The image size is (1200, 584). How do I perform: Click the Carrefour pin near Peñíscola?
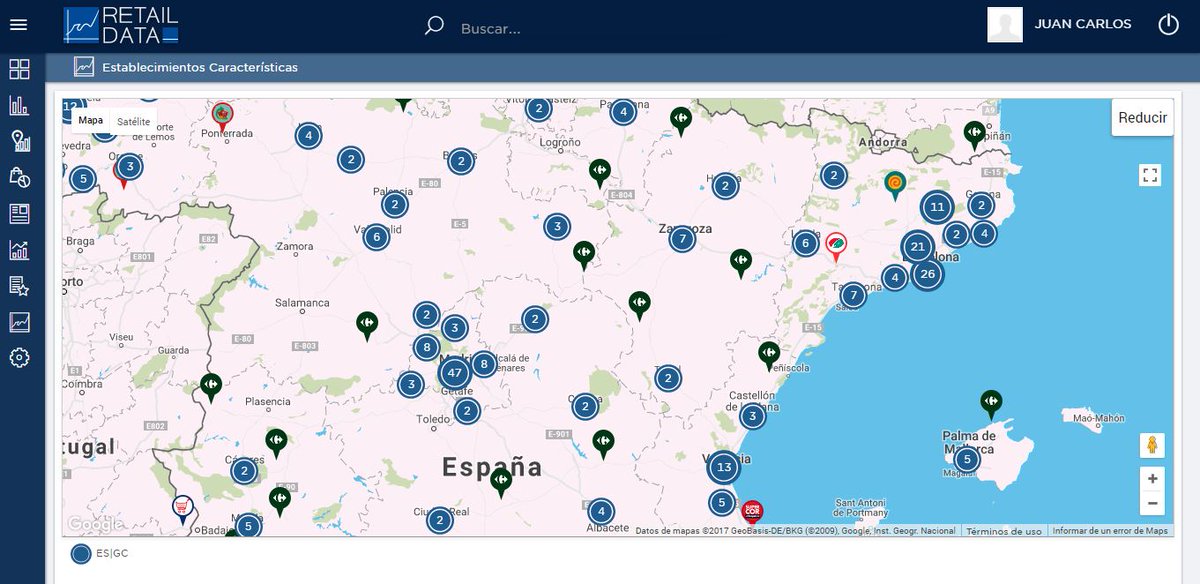(x=768, y=356)
